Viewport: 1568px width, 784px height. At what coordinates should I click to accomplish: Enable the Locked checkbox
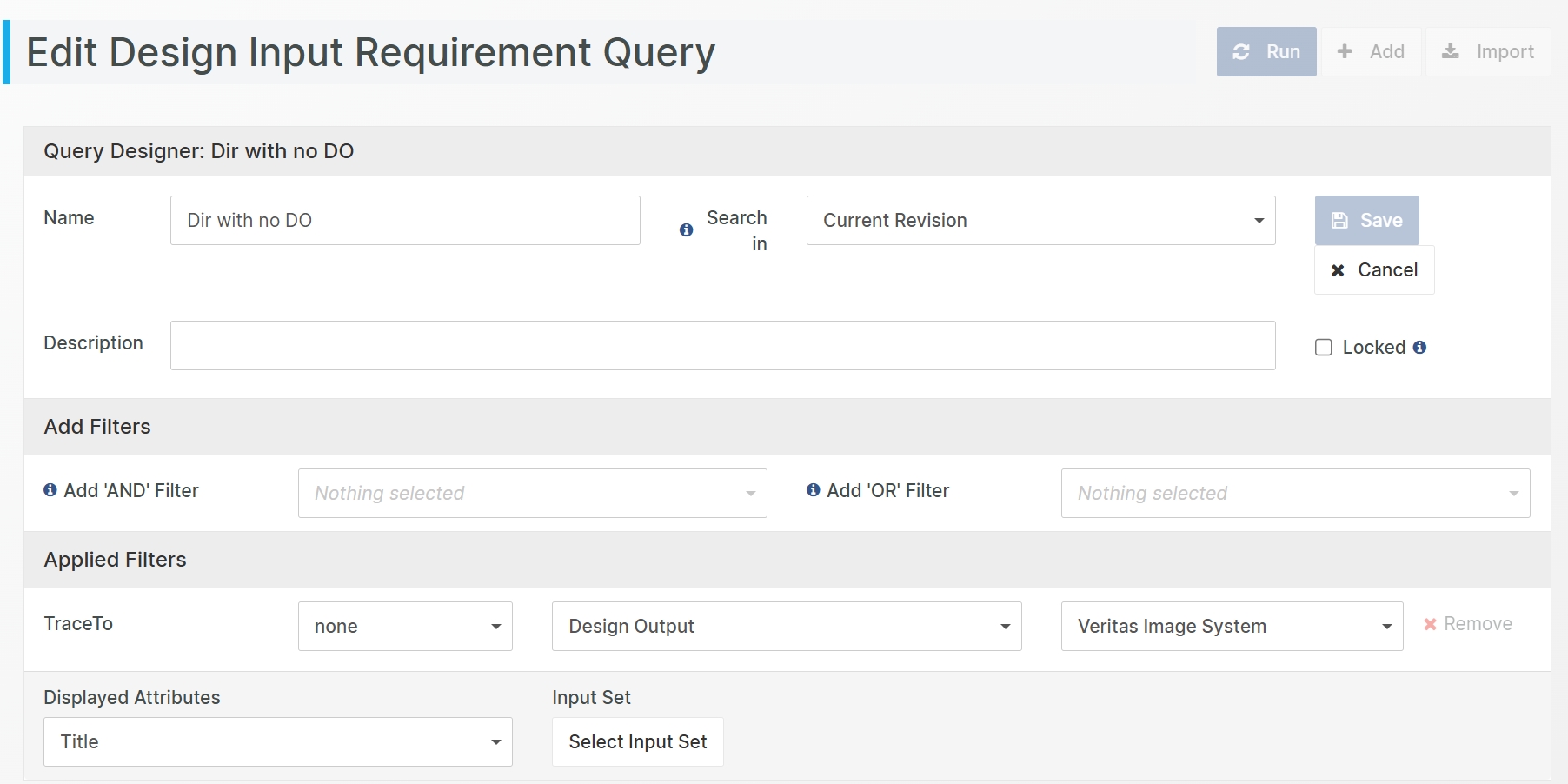point(1324,348)
